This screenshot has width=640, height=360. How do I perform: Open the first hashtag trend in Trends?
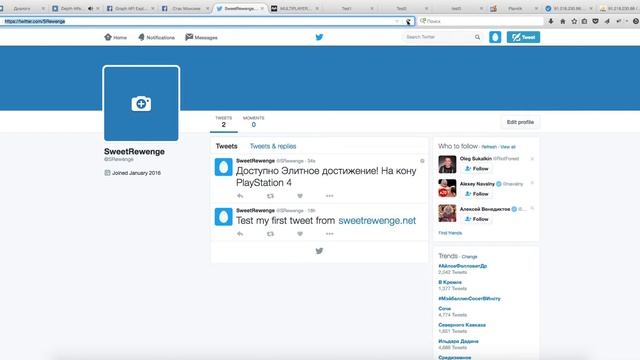462,266
